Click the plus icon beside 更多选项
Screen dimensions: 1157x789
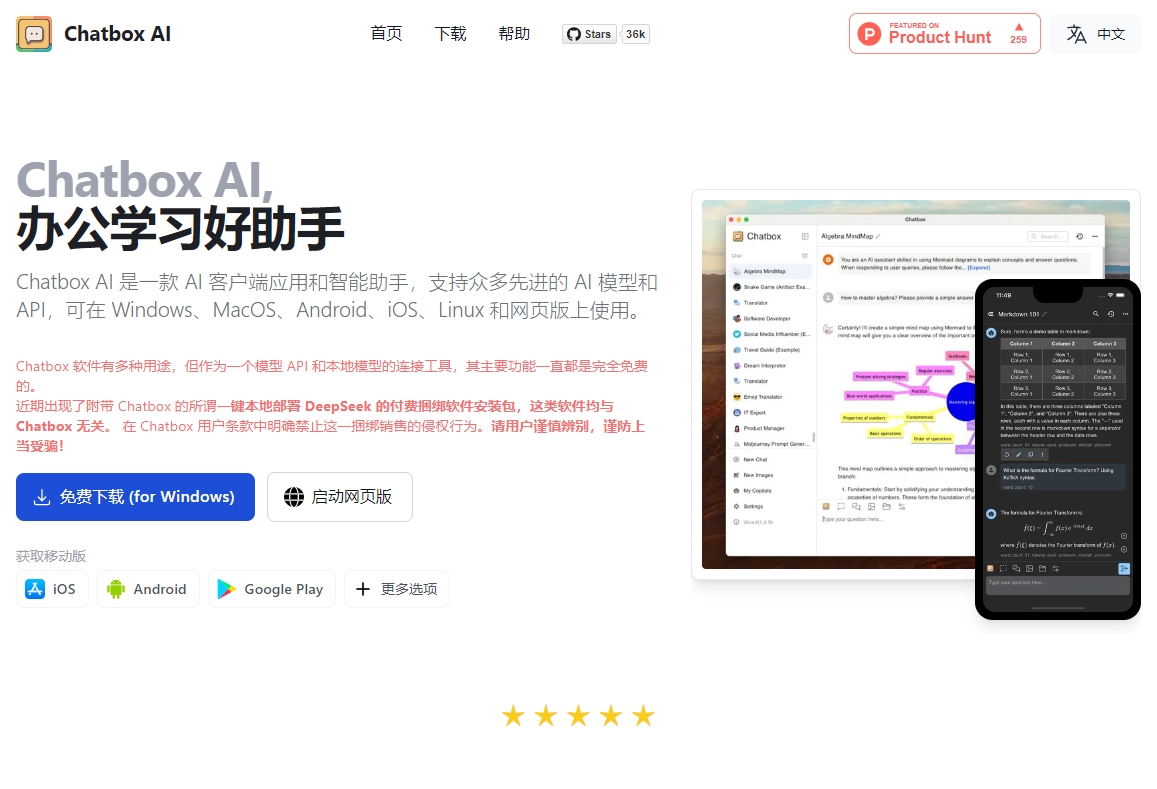click(x=362, y=589)
